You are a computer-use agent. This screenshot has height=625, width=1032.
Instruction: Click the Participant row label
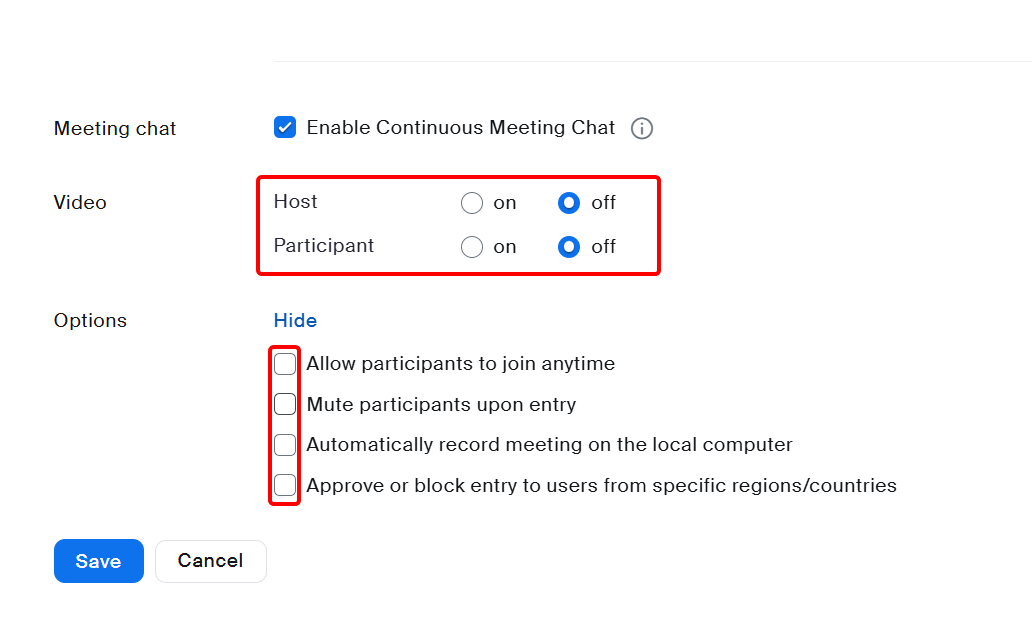pyautogui.click(x=323, y=246)
